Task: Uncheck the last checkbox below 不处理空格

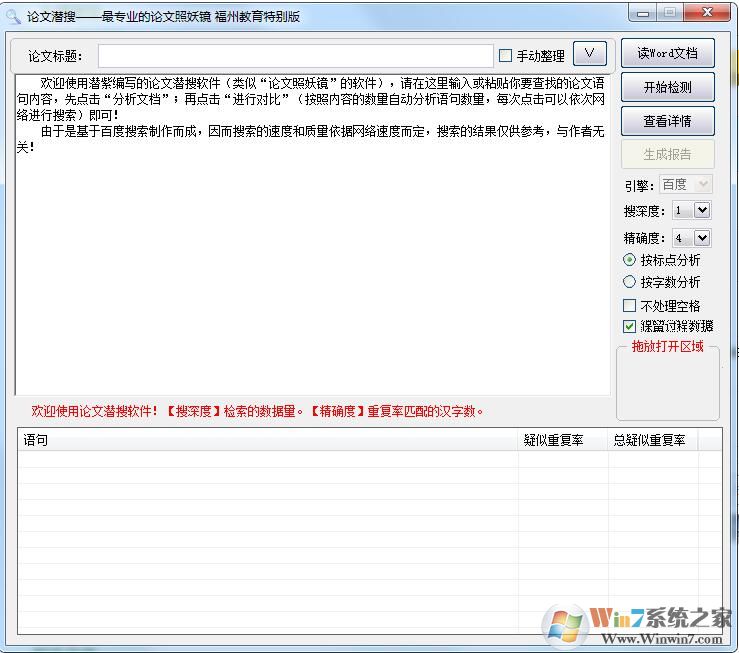Action: point(629,327)
